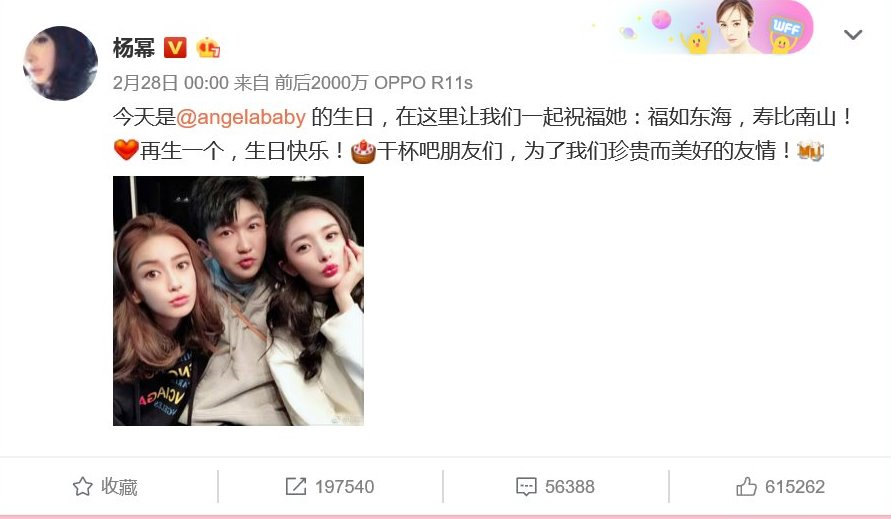Viewport: 891px width, 519px height.
Task: Open the @angelababy mention link
Action: pos(241,117)
